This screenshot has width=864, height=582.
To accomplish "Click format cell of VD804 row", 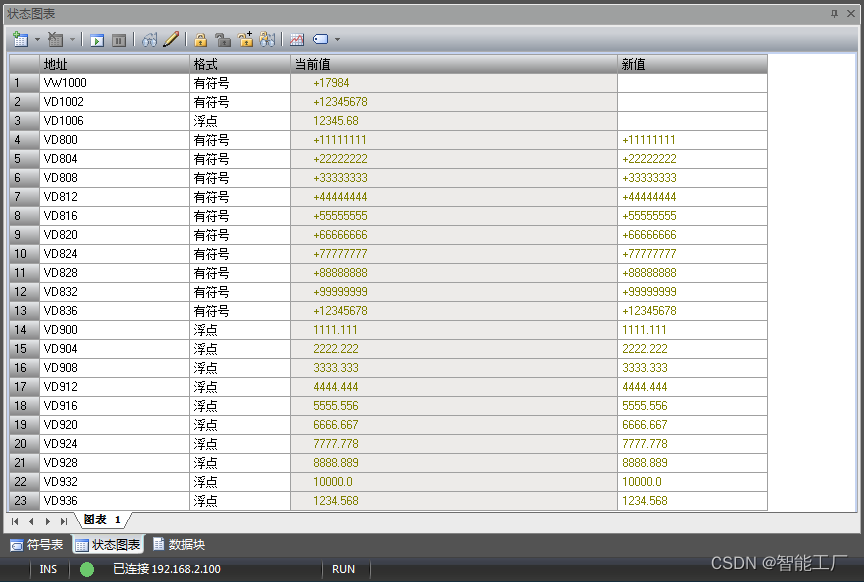I will pyautogui.click(x=240, y=159).
